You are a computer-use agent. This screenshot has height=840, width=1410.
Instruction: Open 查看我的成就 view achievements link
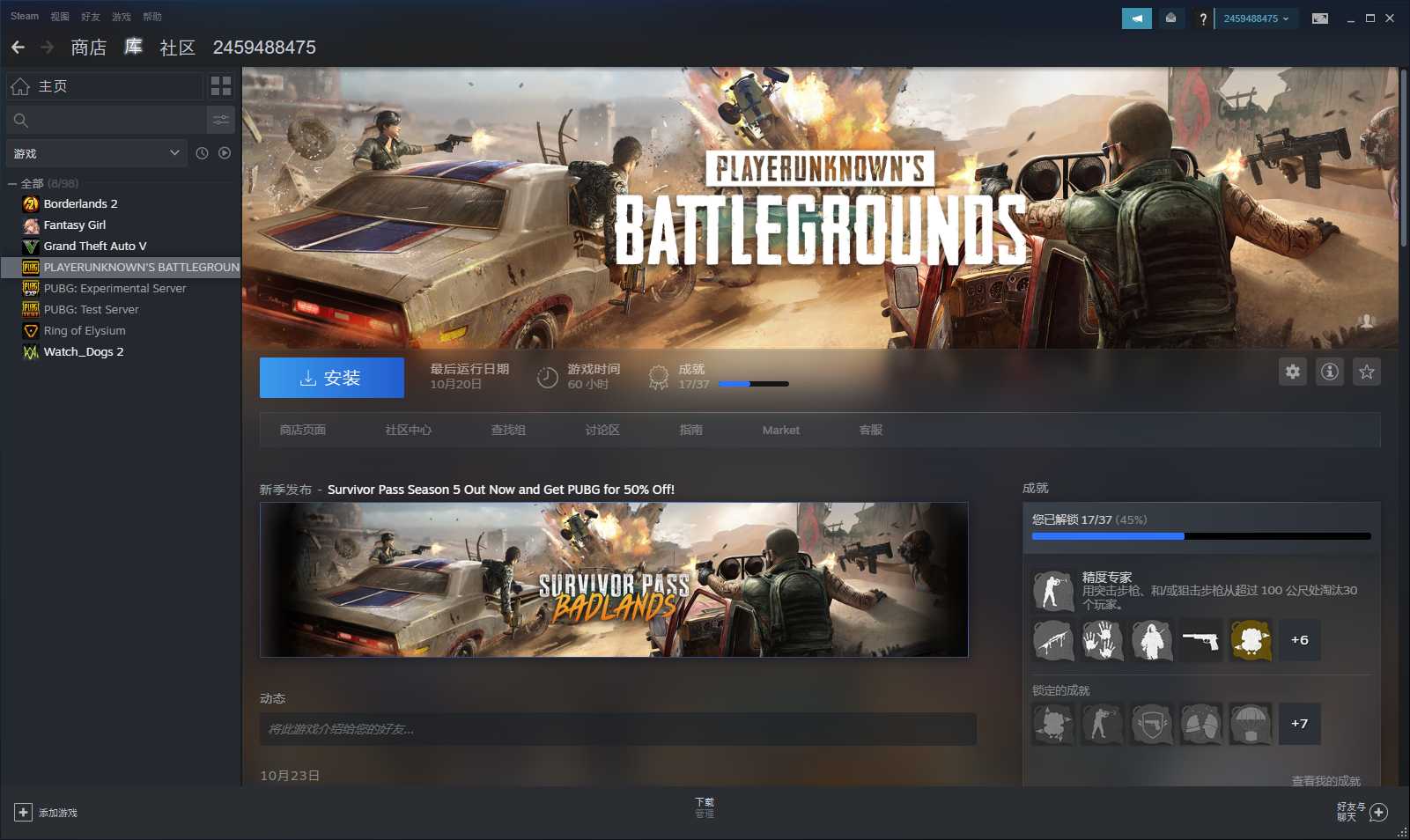click(1326, 780)
